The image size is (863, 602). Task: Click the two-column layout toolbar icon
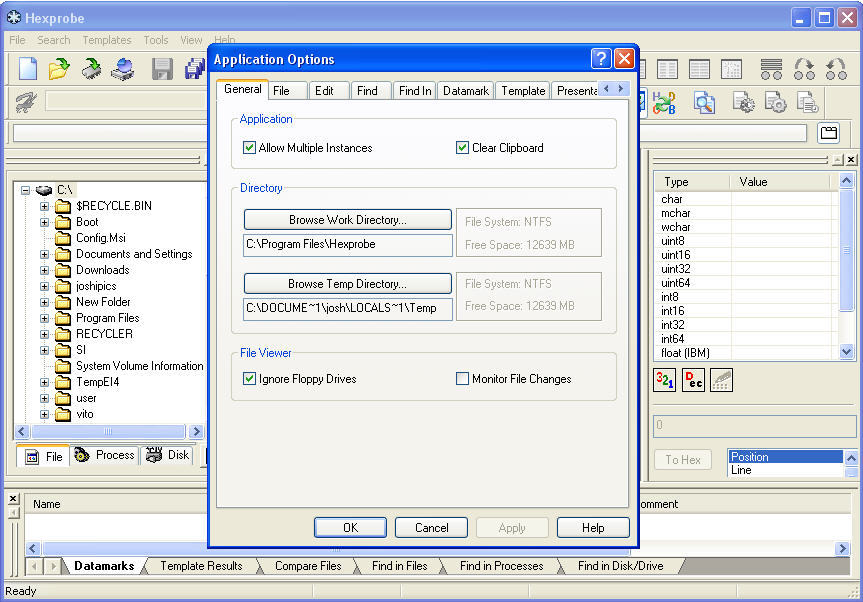point(667,69)
